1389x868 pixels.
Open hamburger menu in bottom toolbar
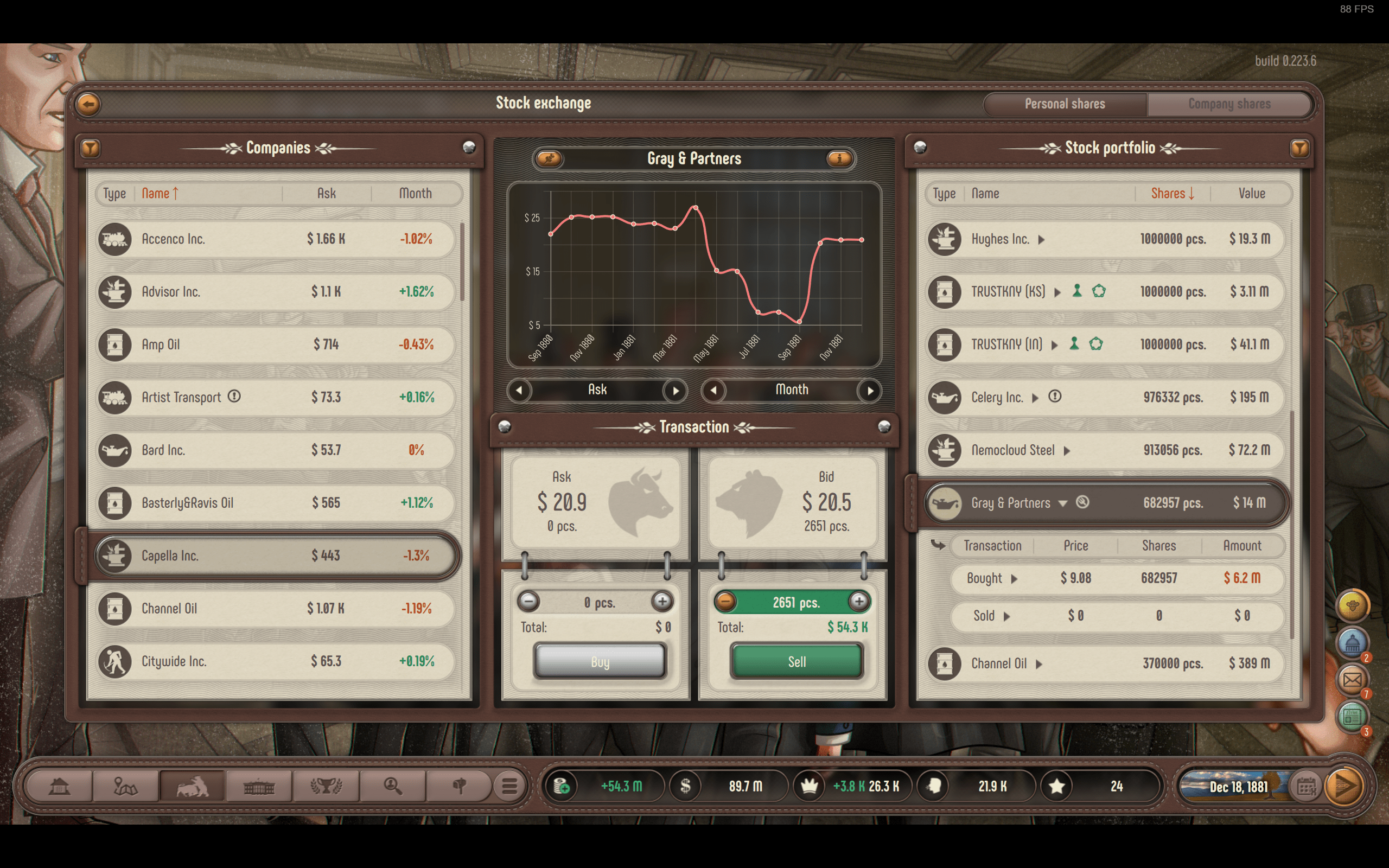[509, 786]
